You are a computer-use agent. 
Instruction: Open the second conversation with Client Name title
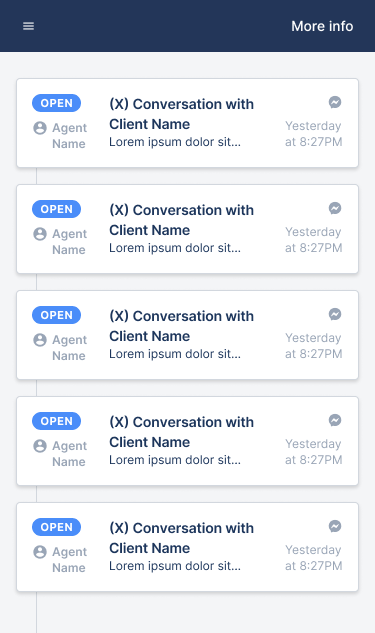182,220
